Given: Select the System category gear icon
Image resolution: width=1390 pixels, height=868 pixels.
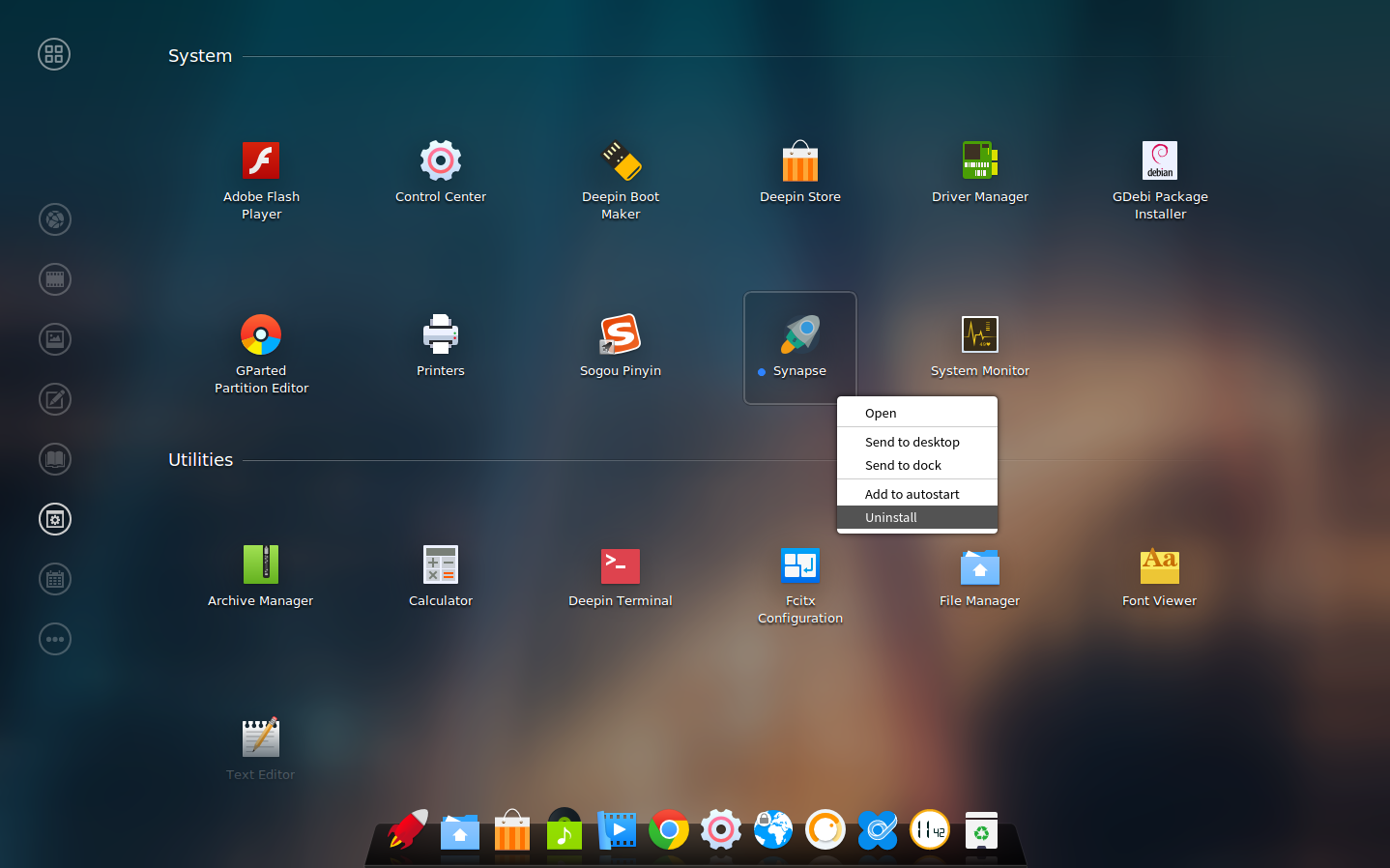Looking at the screenshot, I should pyautogui.click(x=55, y=519).
